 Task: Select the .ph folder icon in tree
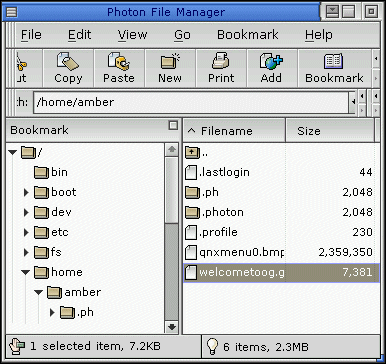67,312
